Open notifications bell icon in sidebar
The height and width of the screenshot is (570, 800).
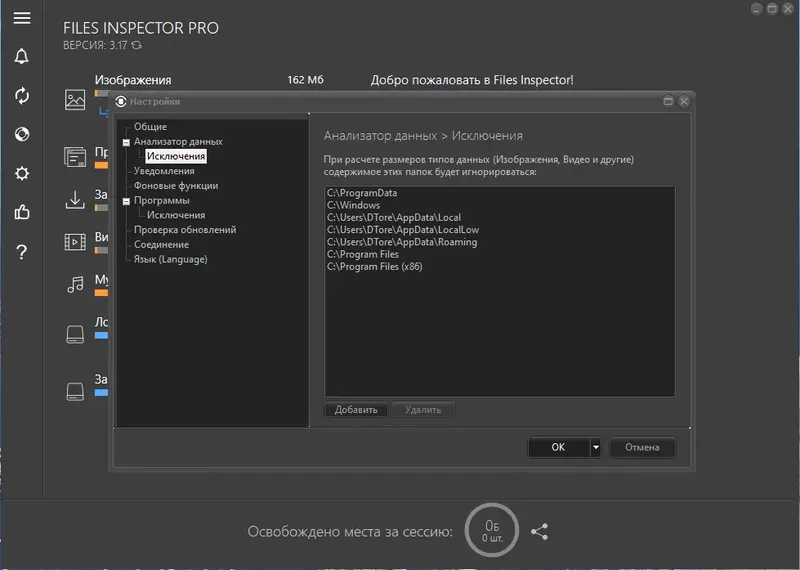click(21, 56)
